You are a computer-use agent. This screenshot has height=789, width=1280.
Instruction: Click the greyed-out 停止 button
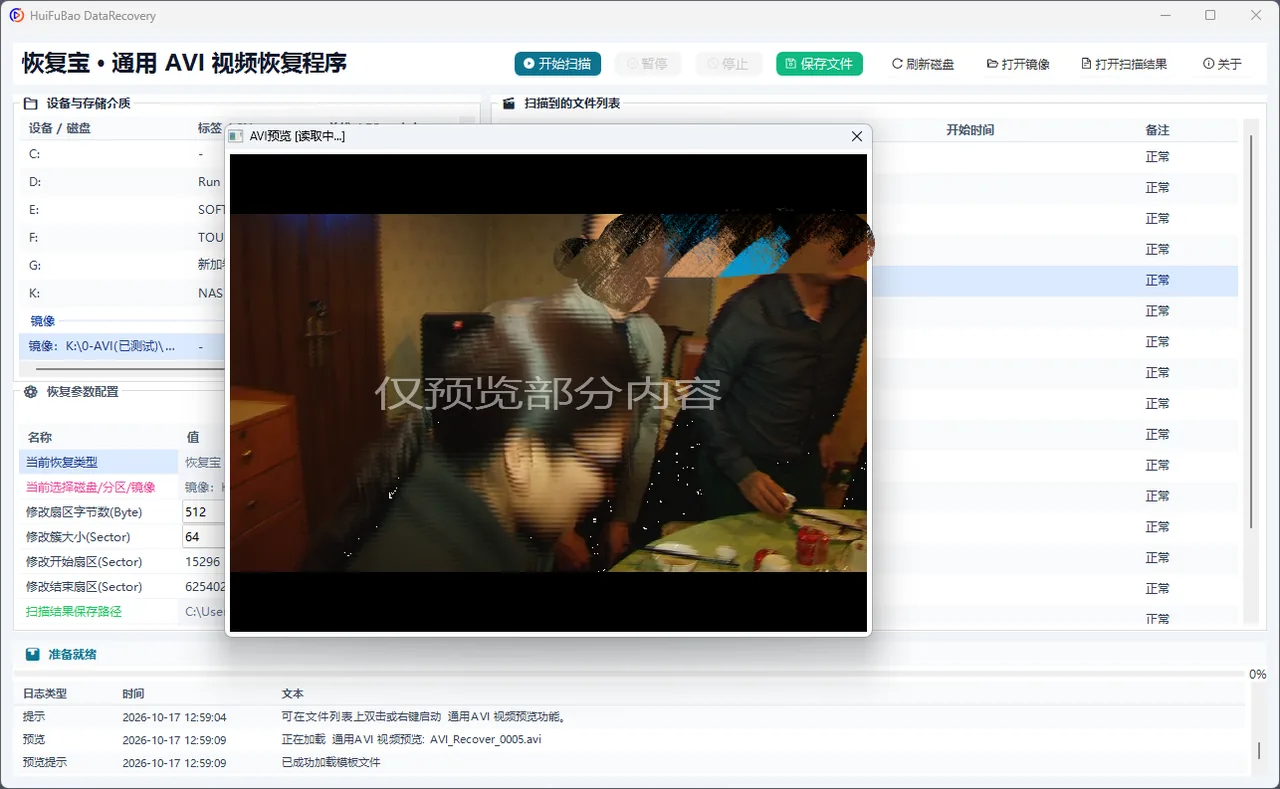(x=729, y=64)
